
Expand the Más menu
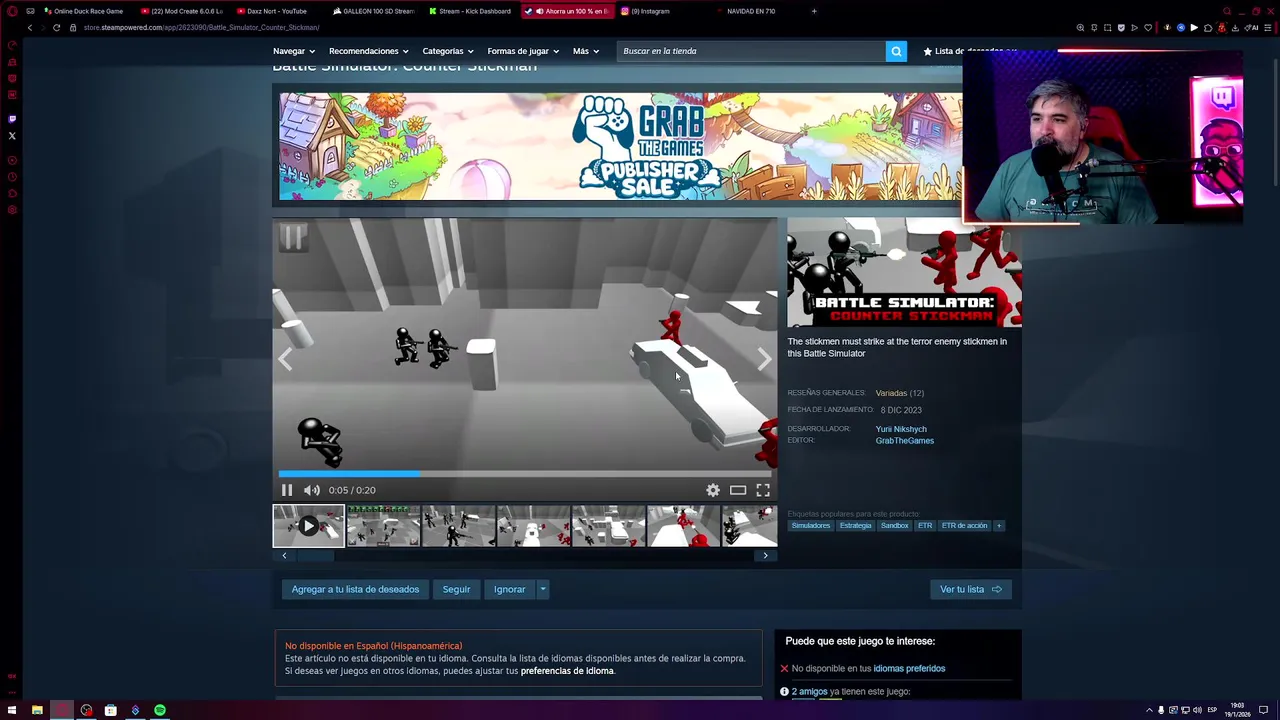[x=586, y=51]
